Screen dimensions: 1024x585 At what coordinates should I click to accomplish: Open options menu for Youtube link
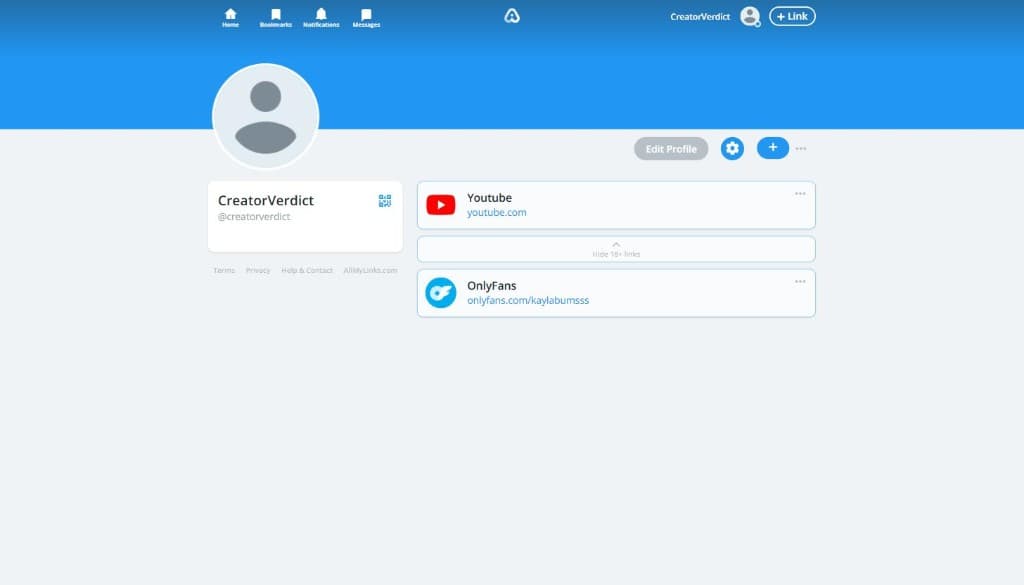point(800,194)
